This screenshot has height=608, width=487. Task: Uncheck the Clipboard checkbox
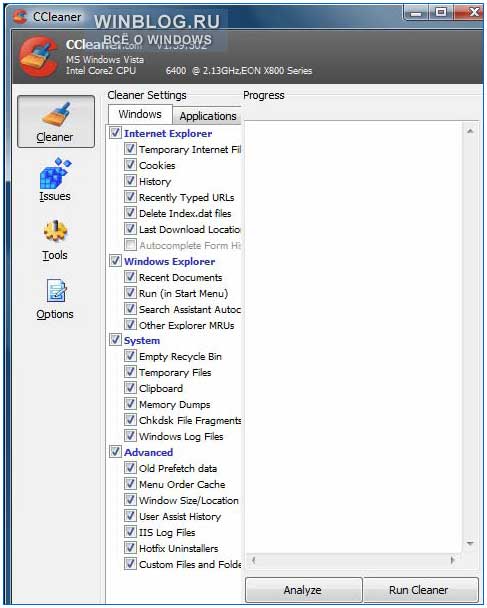coord(130,388)
